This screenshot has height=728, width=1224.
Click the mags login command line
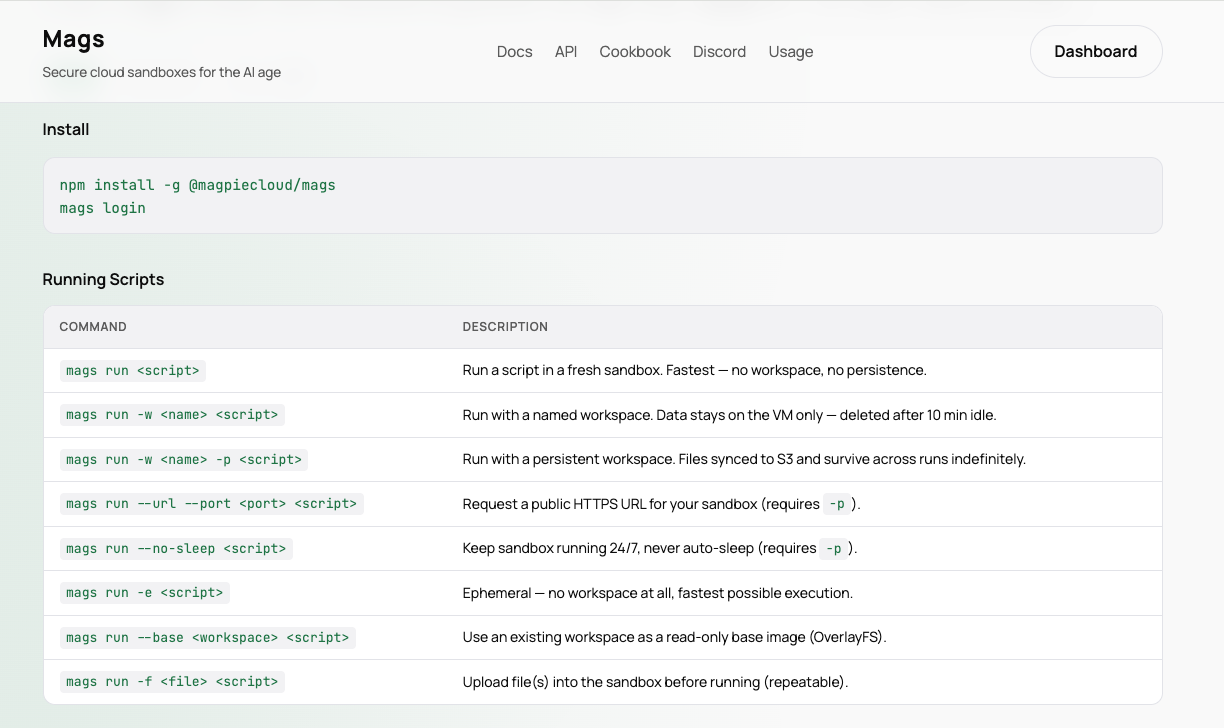tap(100, 208)
